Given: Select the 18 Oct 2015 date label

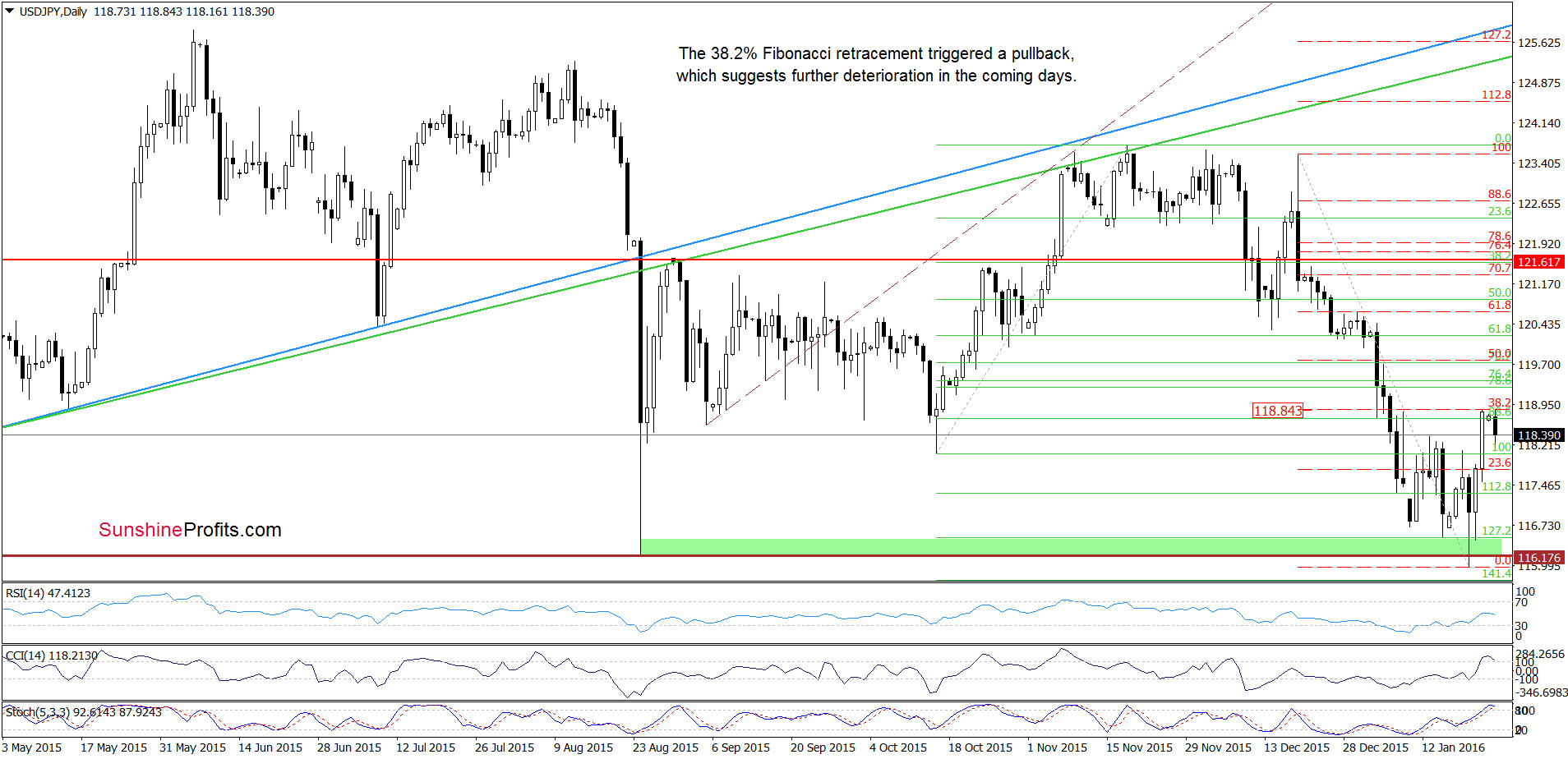Looking at the screenshot, I should pyautogui.click(x=980, y=747).
